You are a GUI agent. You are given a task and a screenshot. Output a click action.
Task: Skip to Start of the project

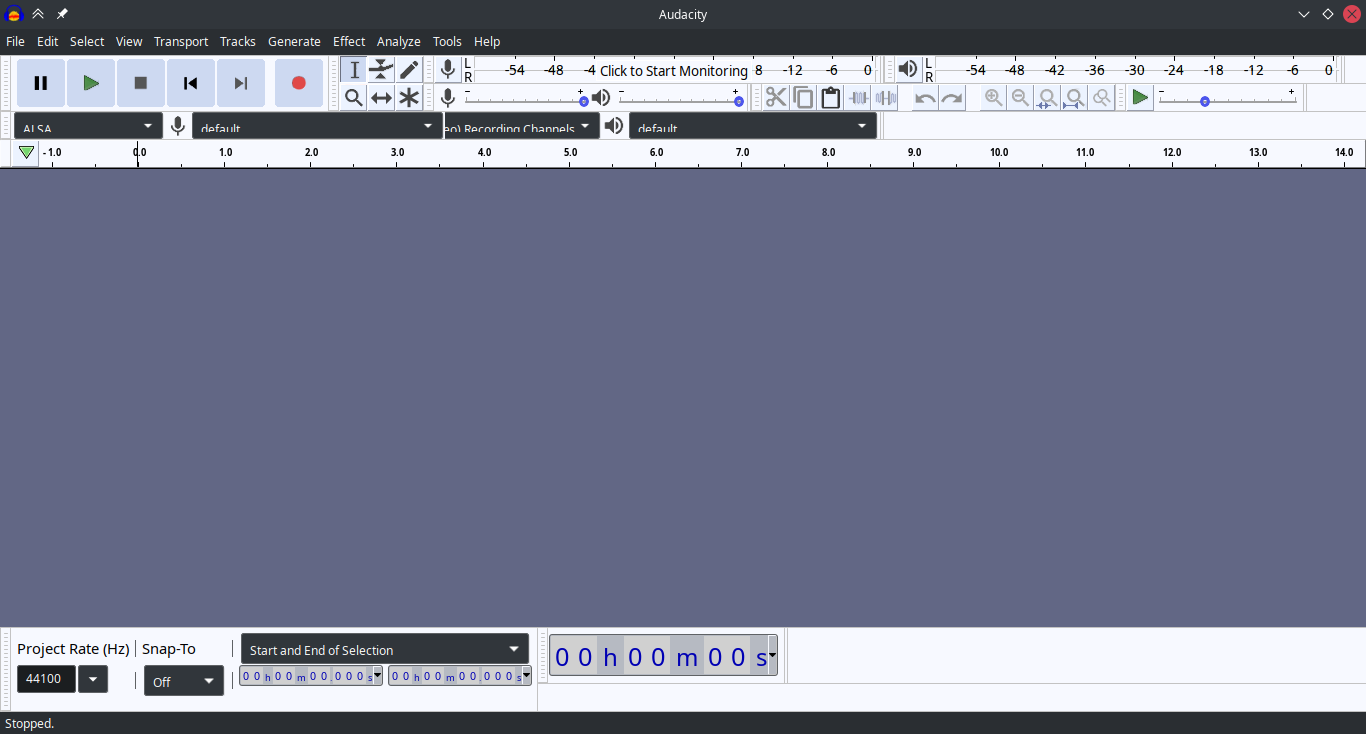coord(191,83)
